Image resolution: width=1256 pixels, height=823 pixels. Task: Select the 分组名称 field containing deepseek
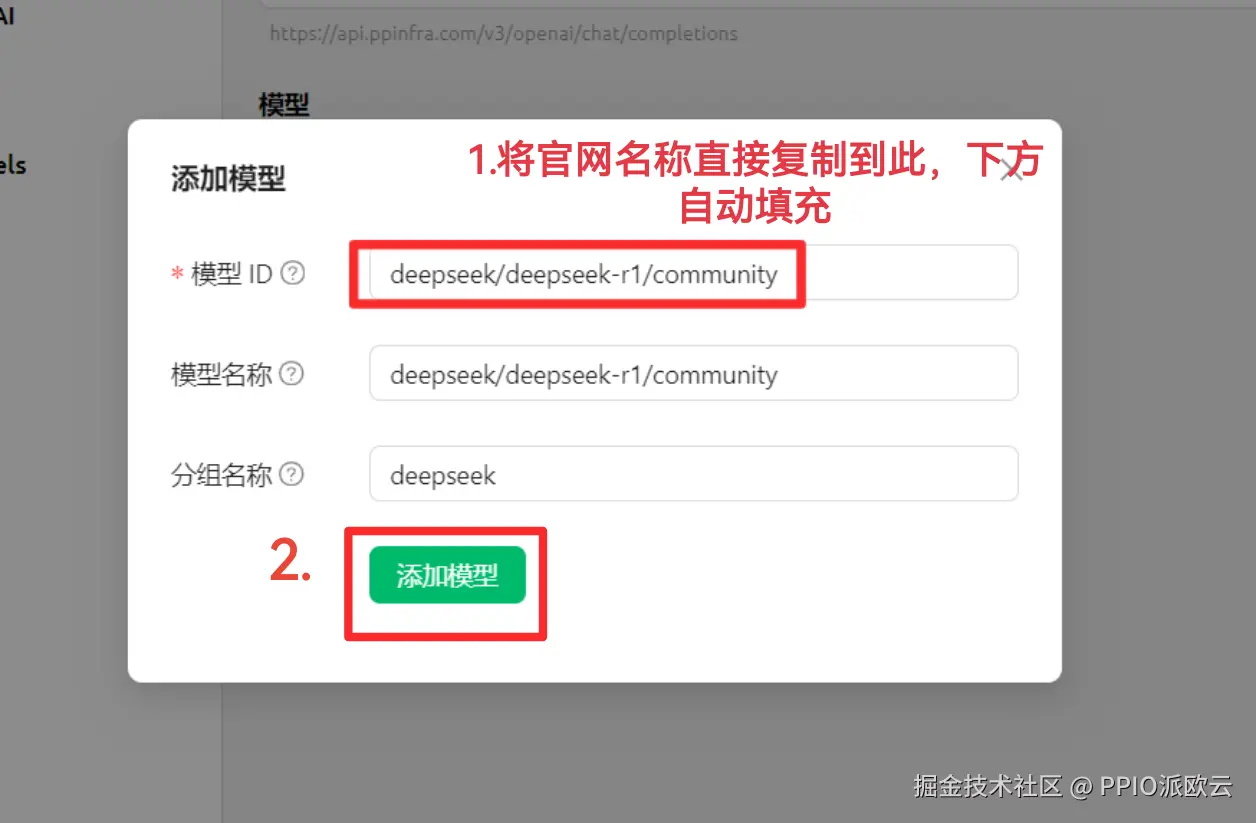[694, 473]
